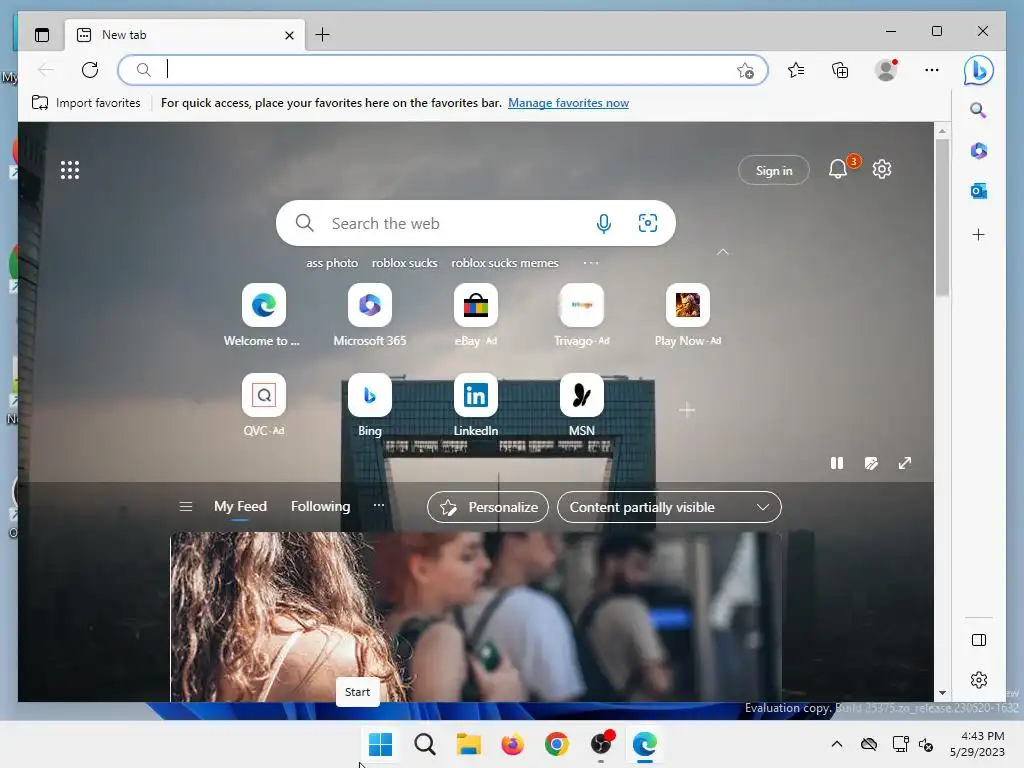
Task: Open notifications bell icon
Action: [838, 170]
